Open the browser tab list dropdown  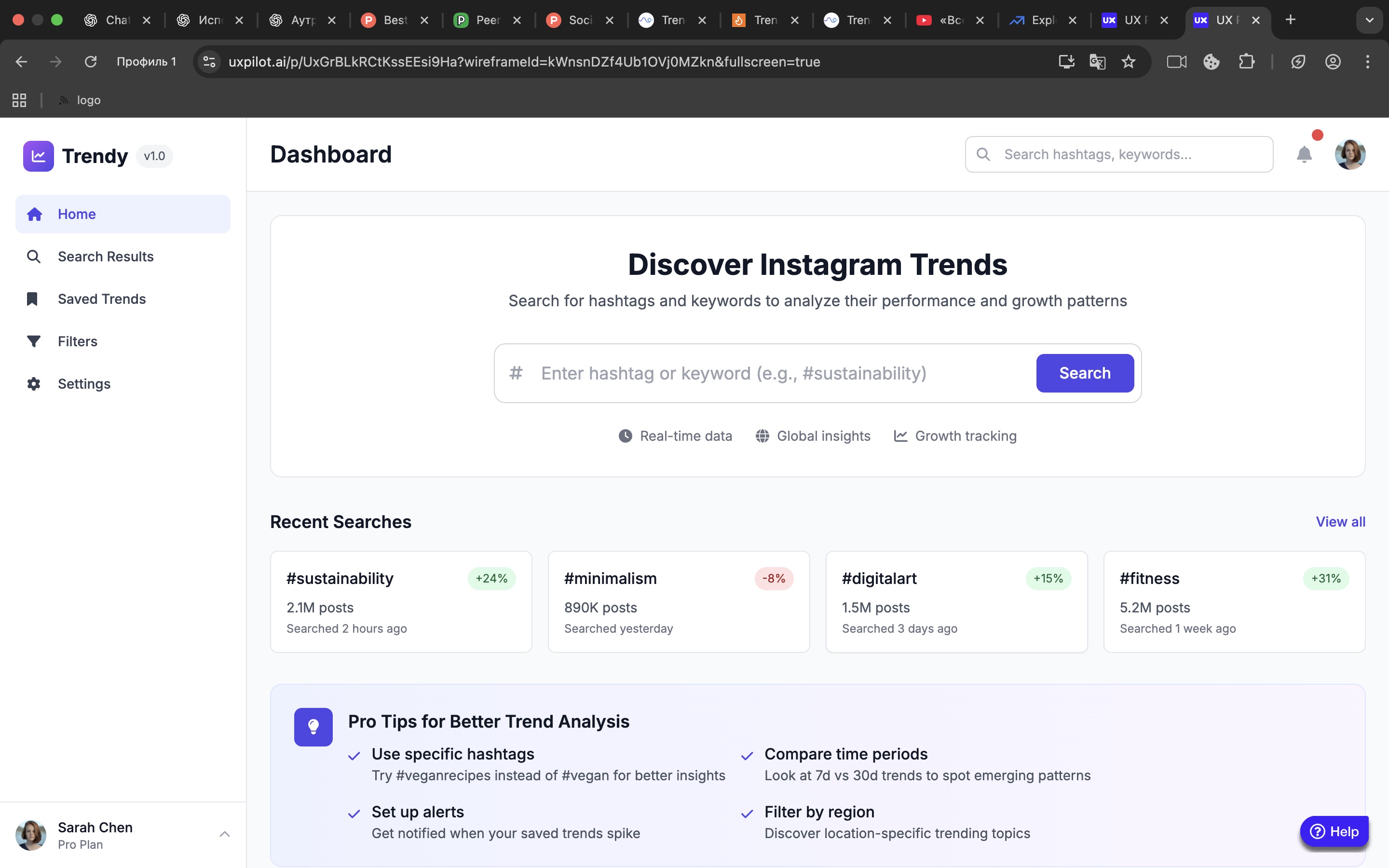coord(1370,19)
